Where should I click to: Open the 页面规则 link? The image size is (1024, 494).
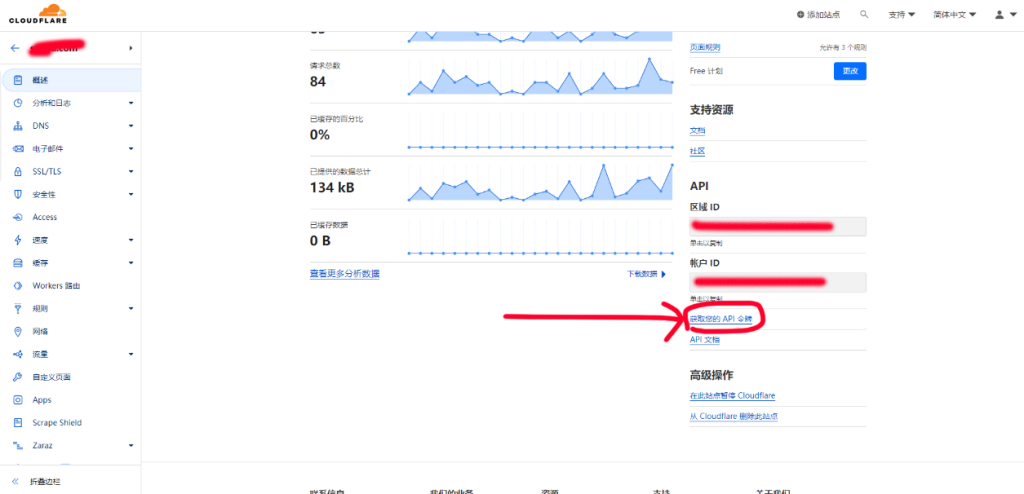(x=705, y=48)
